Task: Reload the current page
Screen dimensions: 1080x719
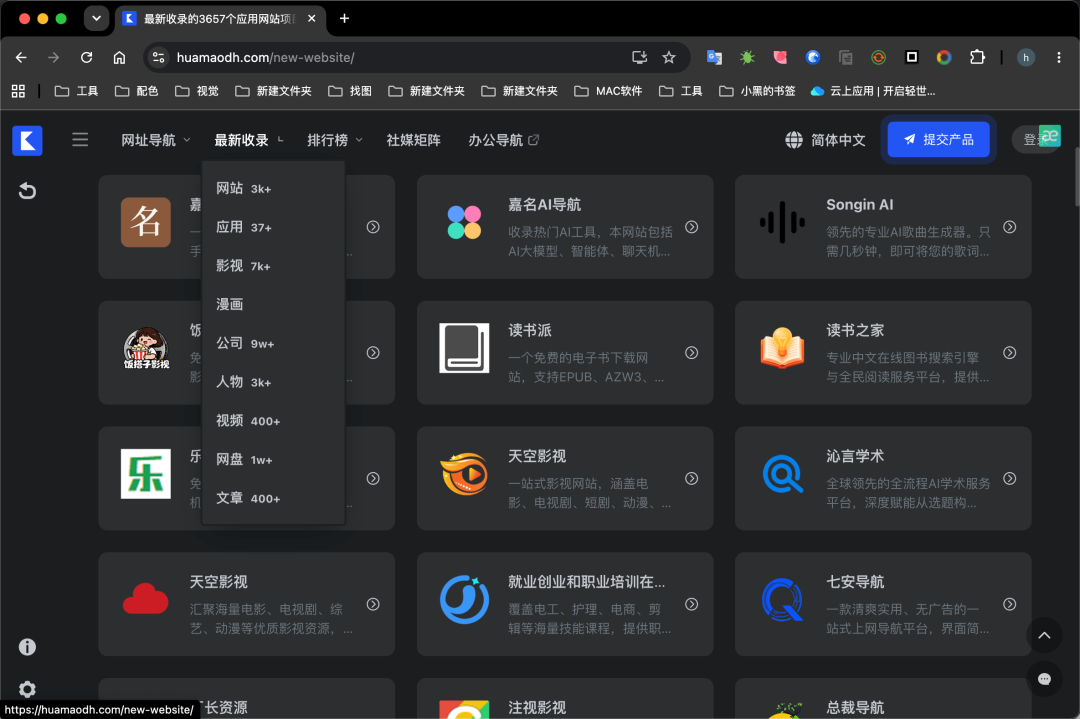Action: (x=86, y=57)
